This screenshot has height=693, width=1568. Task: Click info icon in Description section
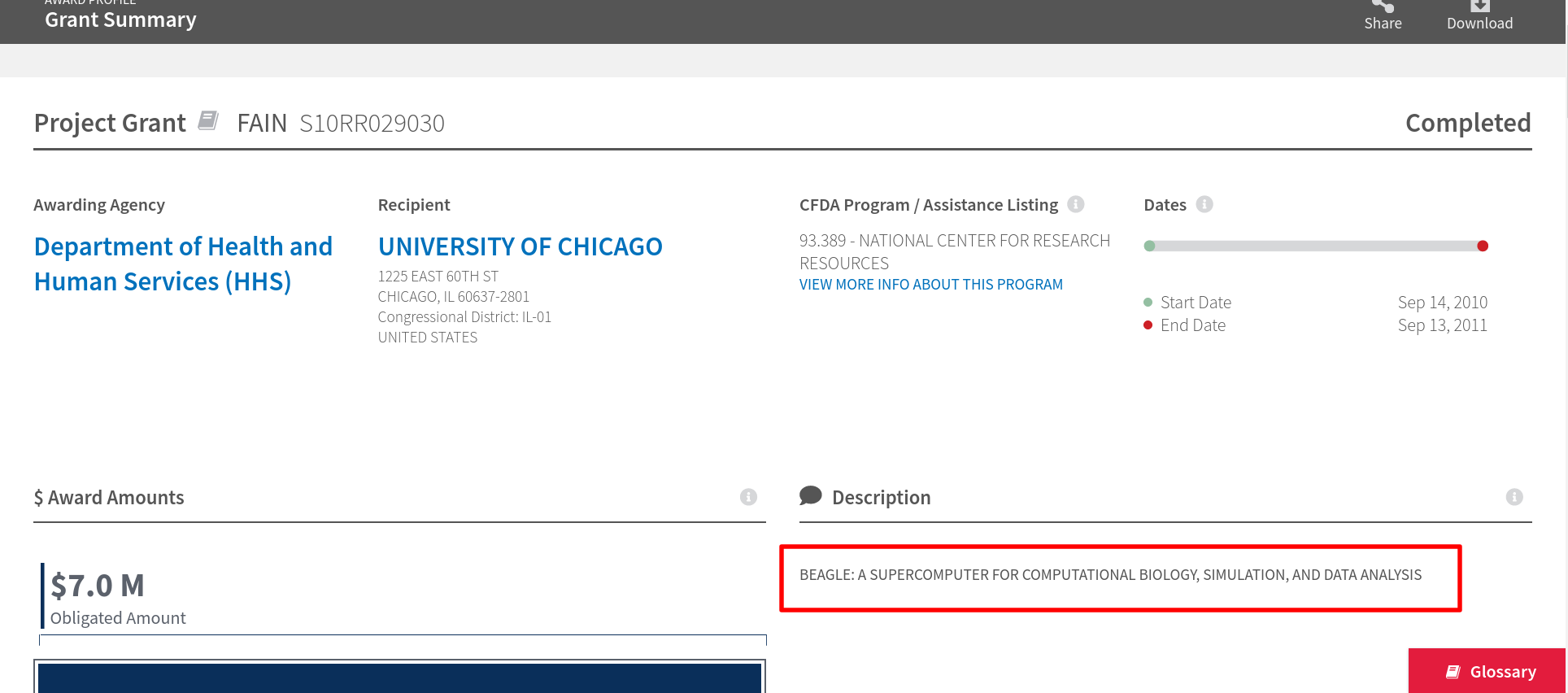coord(1514,497)
